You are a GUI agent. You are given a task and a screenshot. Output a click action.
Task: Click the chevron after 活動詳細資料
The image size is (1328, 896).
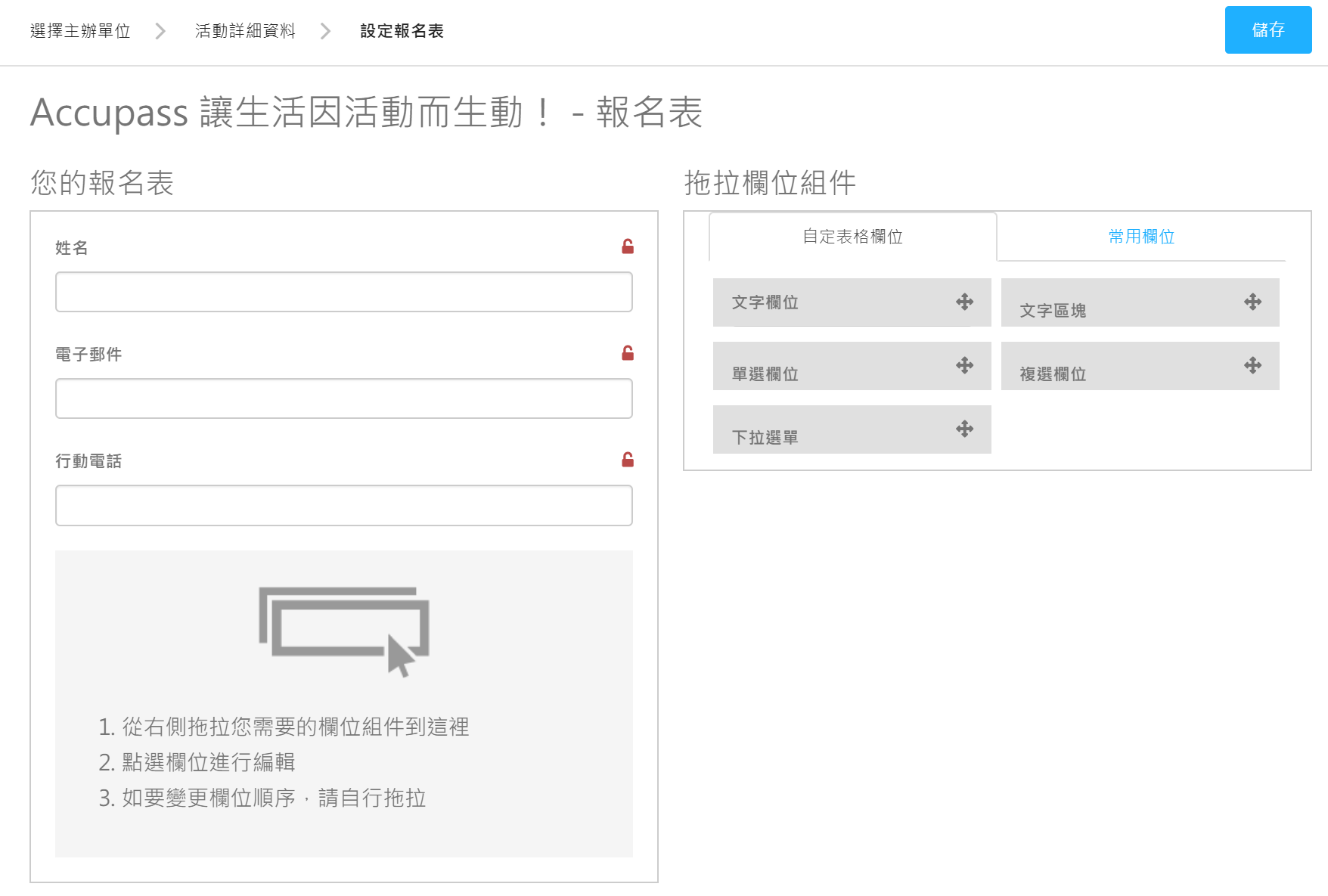click(325, 31)
